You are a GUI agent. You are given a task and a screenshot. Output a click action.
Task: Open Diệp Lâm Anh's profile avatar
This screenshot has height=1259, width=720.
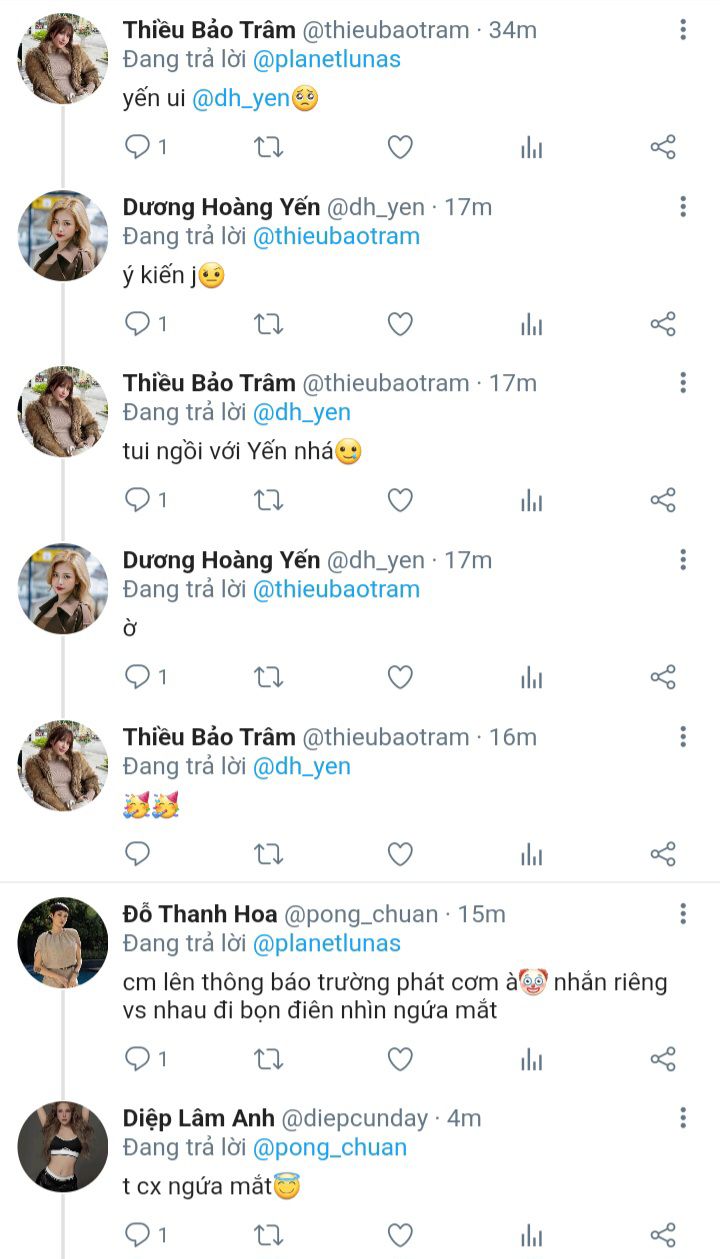62,1146
